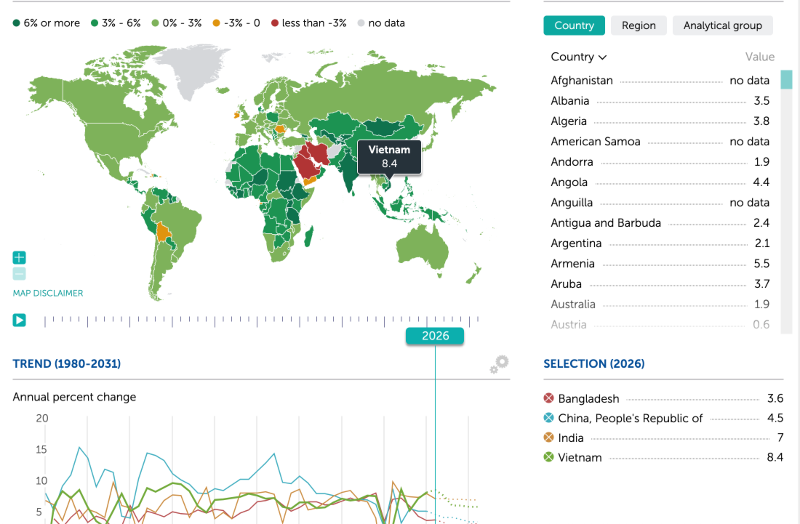Image resolution: width=800 pixels, height=524 pixels.
Task: Select Andorra in the country list
Action: [x=660, y=162]
